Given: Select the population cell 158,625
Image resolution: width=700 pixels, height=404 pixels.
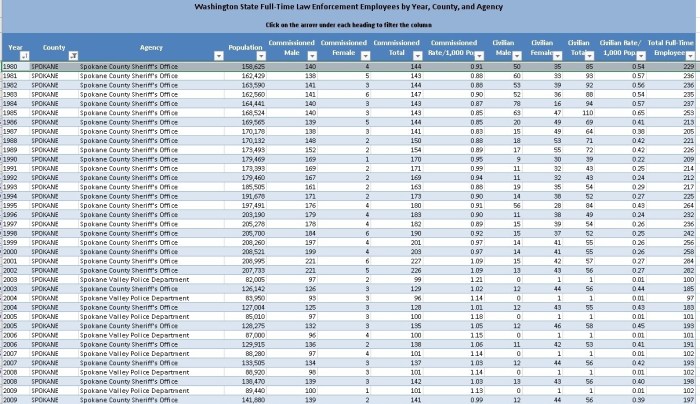Looking at the screenshot, I should [246, 67].
